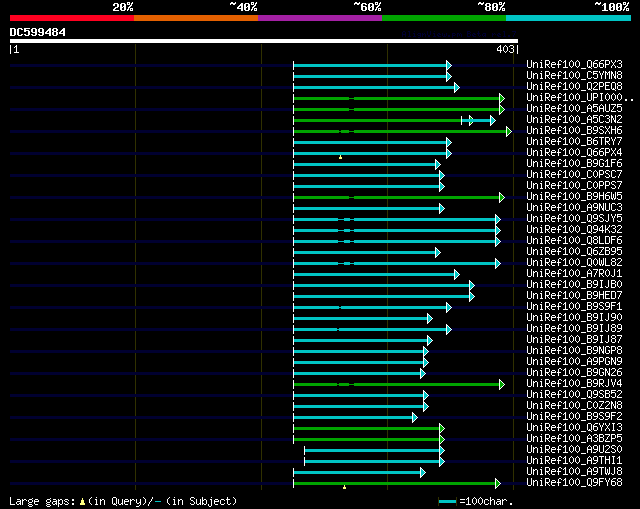Click the UniRef100_A3BZP5 label

[x=574, y=439]
